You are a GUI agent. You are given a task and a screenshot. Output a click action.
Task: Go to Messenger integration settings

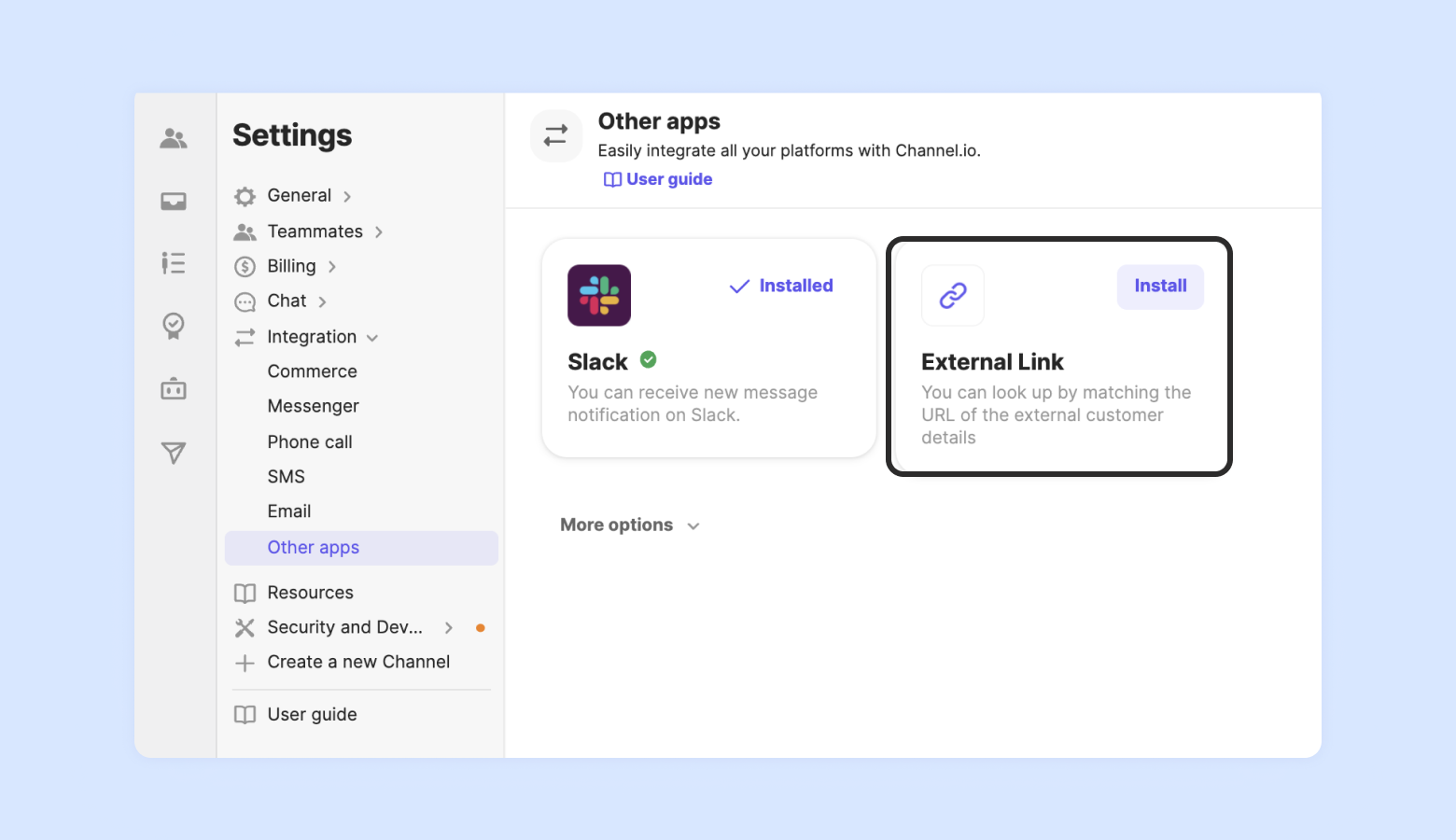313,406
